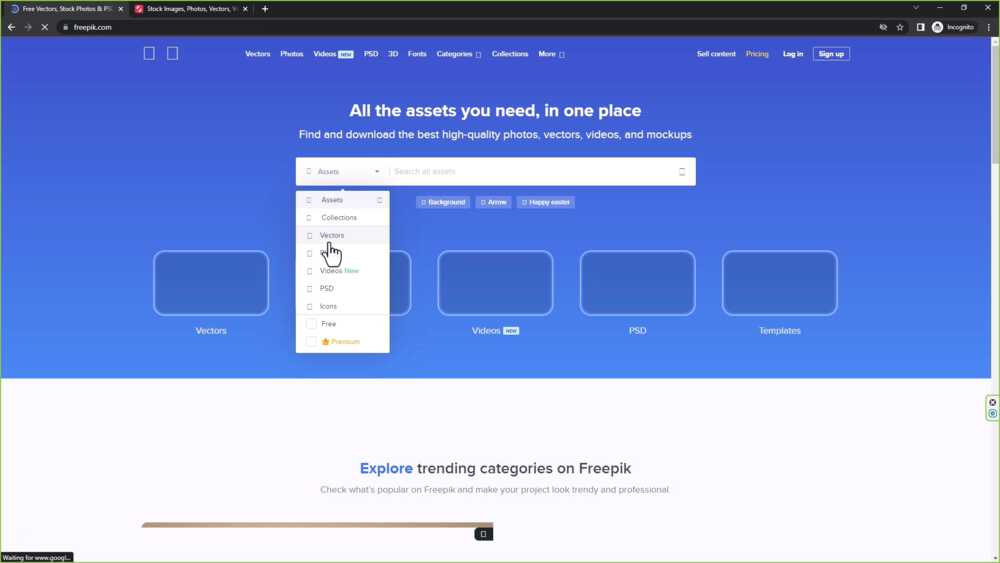
Task: Click the Sell content link
Action: pos(716,54)
